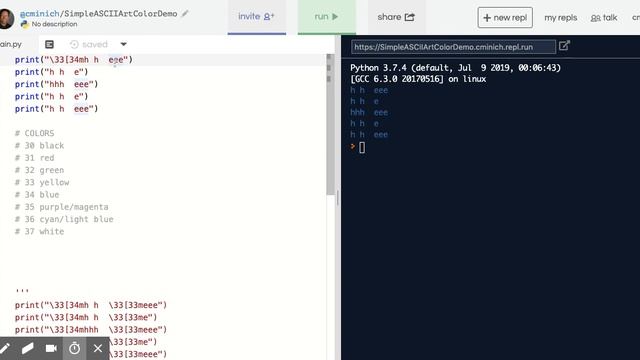Click the Python 3.7.4 version line in console

pyautogui.click(x=456, y=68)
